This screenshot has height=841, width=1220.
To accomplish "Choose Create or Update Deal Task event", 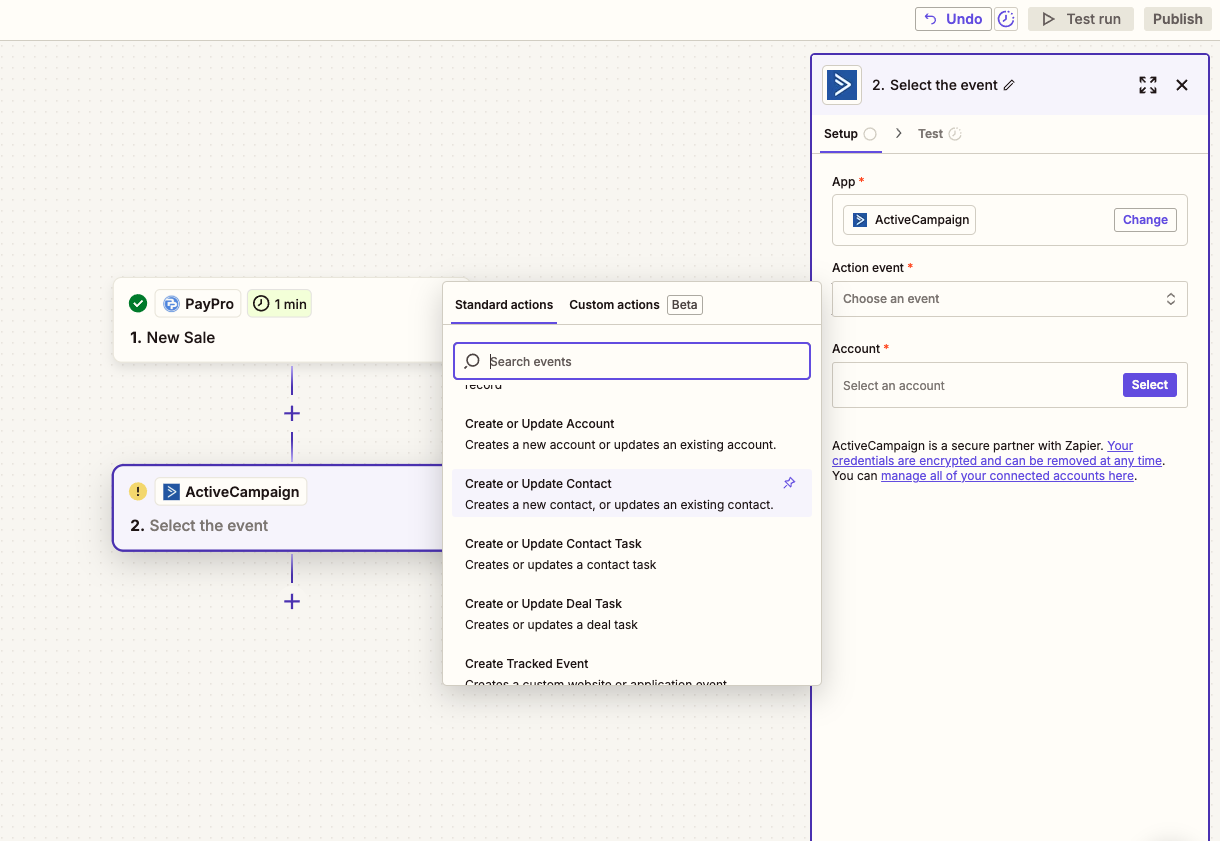I will [x=632, y=614].
